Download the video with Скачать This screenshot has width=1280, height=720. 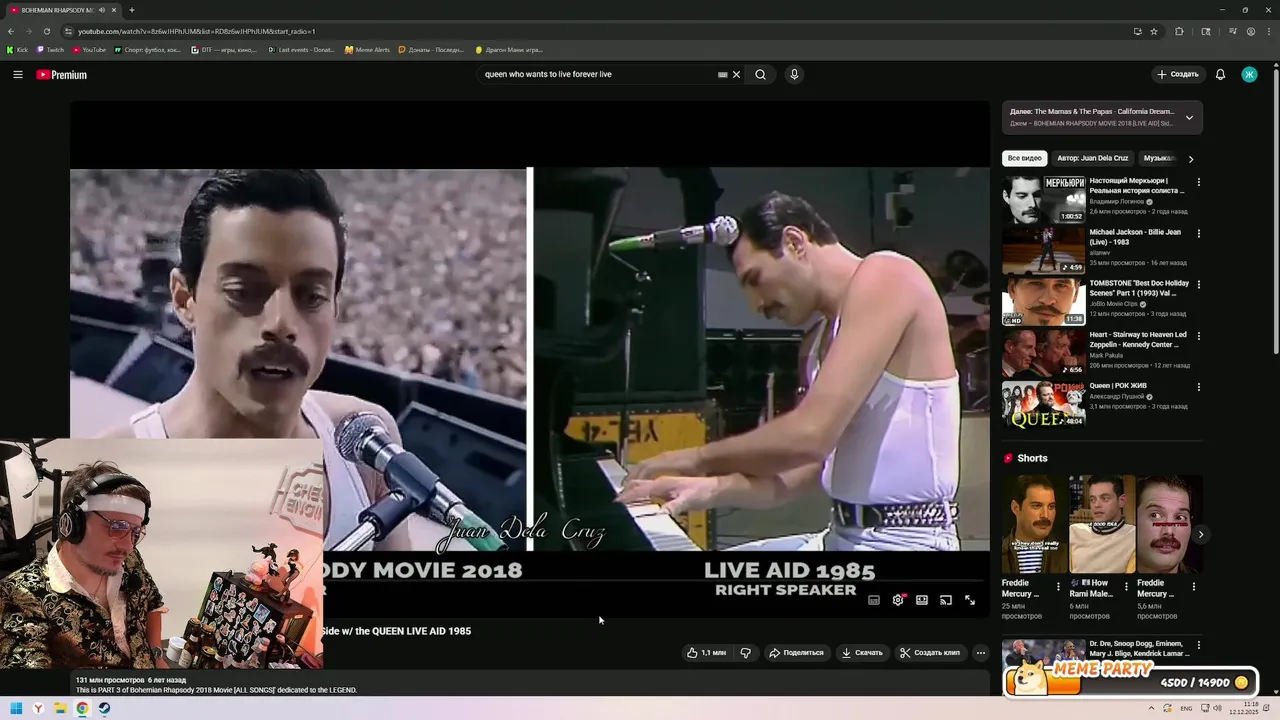click(x=862, y=652)
